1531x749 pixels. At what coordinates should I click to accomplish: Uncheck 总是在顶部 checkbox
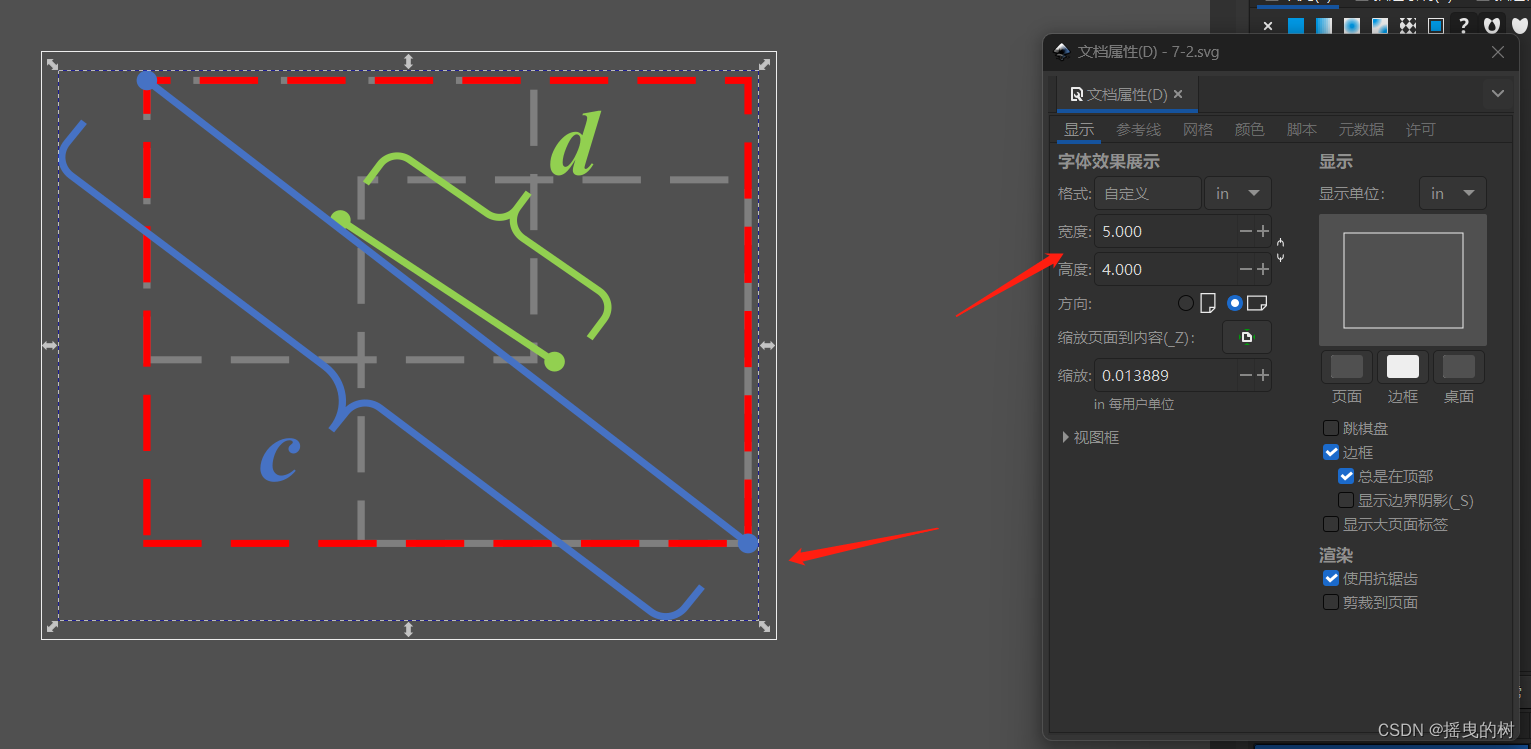coord(1346,476)
